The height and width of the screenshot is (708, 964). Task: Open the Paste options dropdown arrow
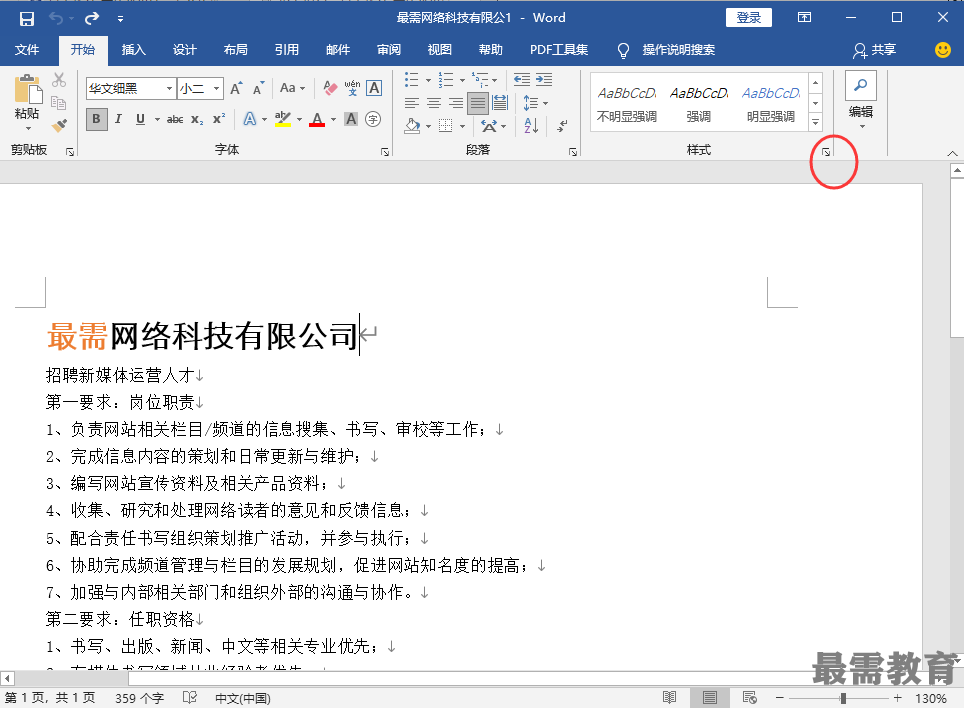[x=28, y=128]
